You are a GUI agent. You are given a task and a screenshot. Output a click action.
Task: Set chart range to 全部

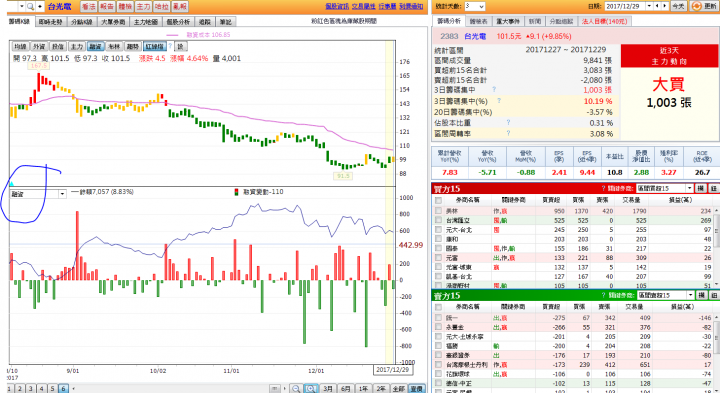click(399, 389)
